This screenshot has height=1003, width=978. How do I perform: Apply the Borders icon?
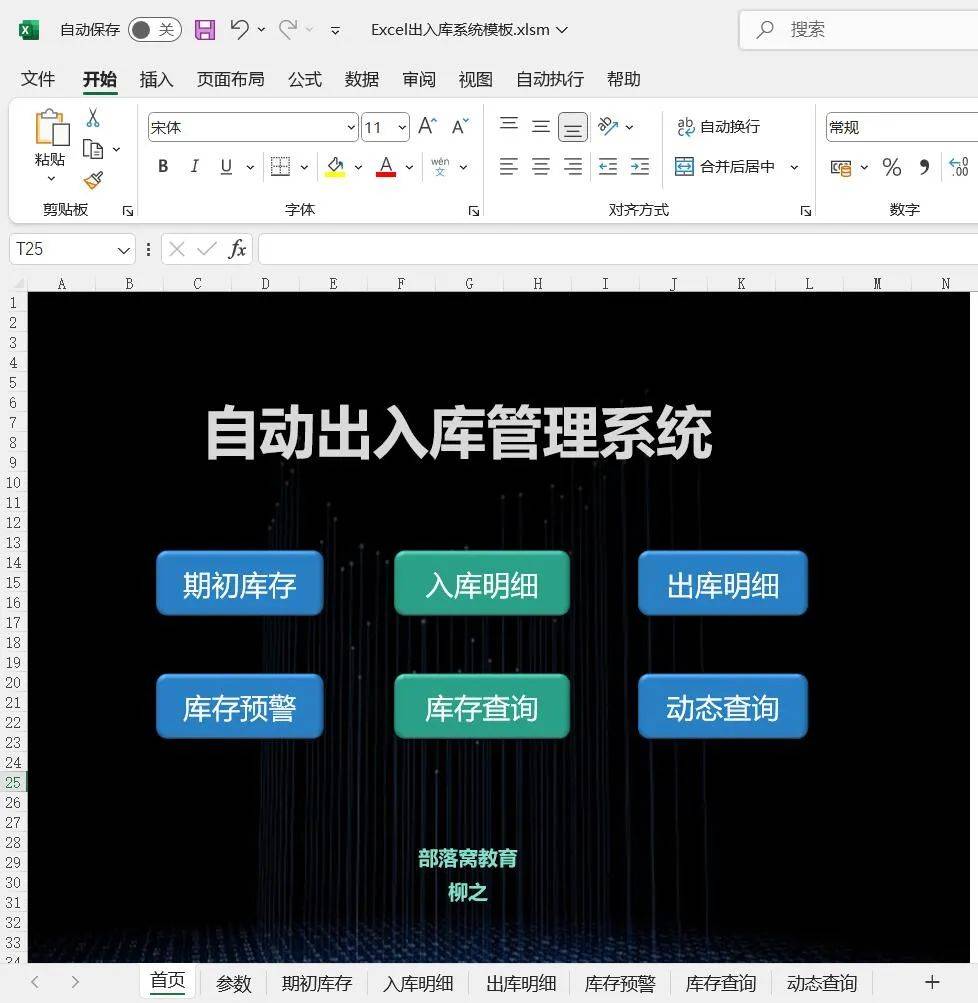(280, 167)
